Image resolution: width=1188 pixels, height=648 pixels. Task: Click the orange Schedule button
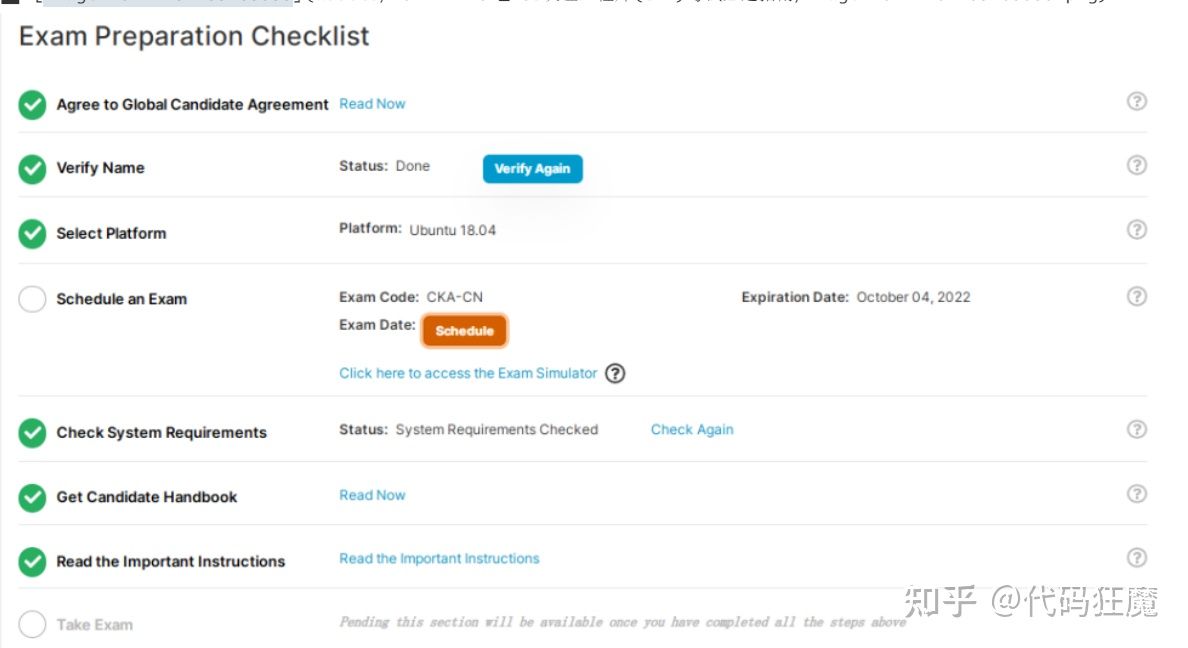tap(464, 331)
